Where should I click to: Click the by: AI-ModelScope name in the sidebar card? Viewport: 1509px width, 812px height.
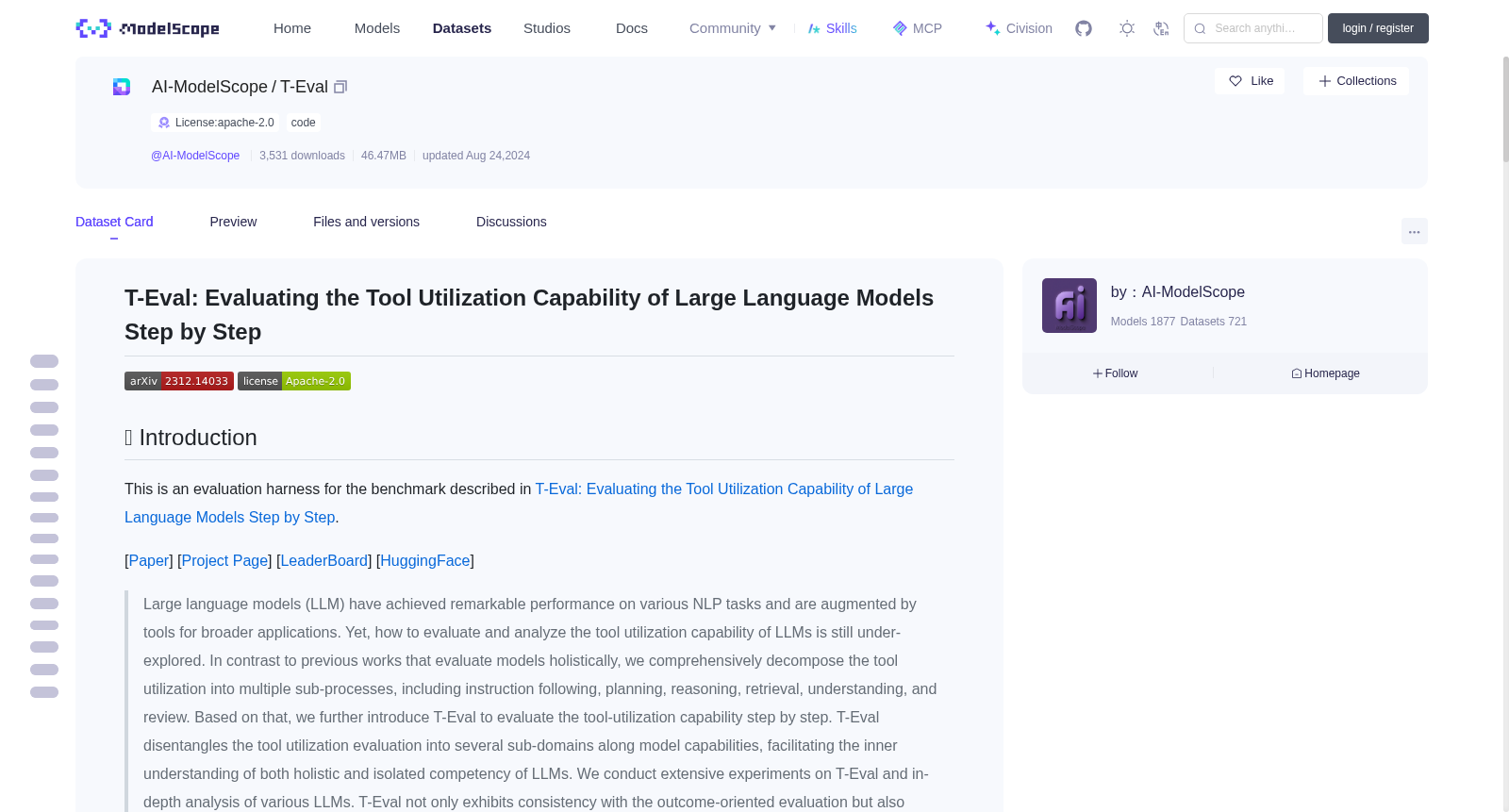pos(1193,292)
